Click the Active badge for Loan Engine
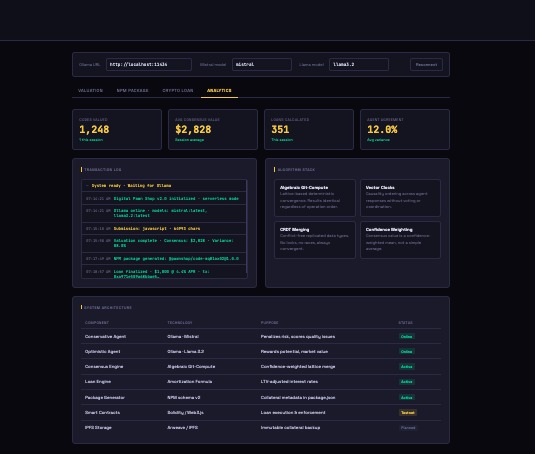535x454 pixels. pos(406,382)
